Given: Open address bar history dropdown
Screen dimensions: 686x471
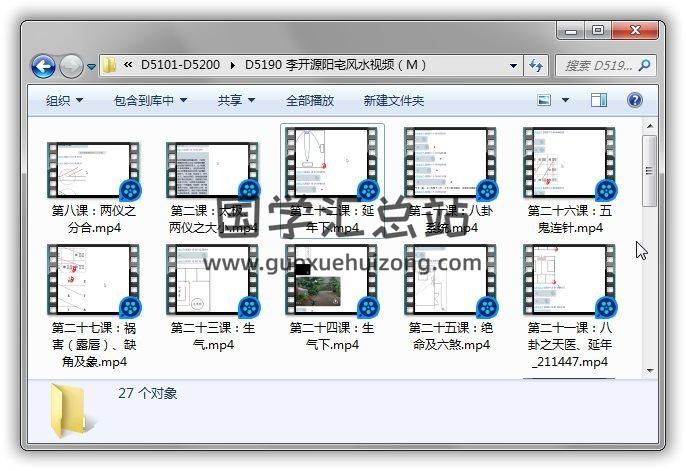Looking at the screenshot, I should pyautogui.click(x=514, y=66).
